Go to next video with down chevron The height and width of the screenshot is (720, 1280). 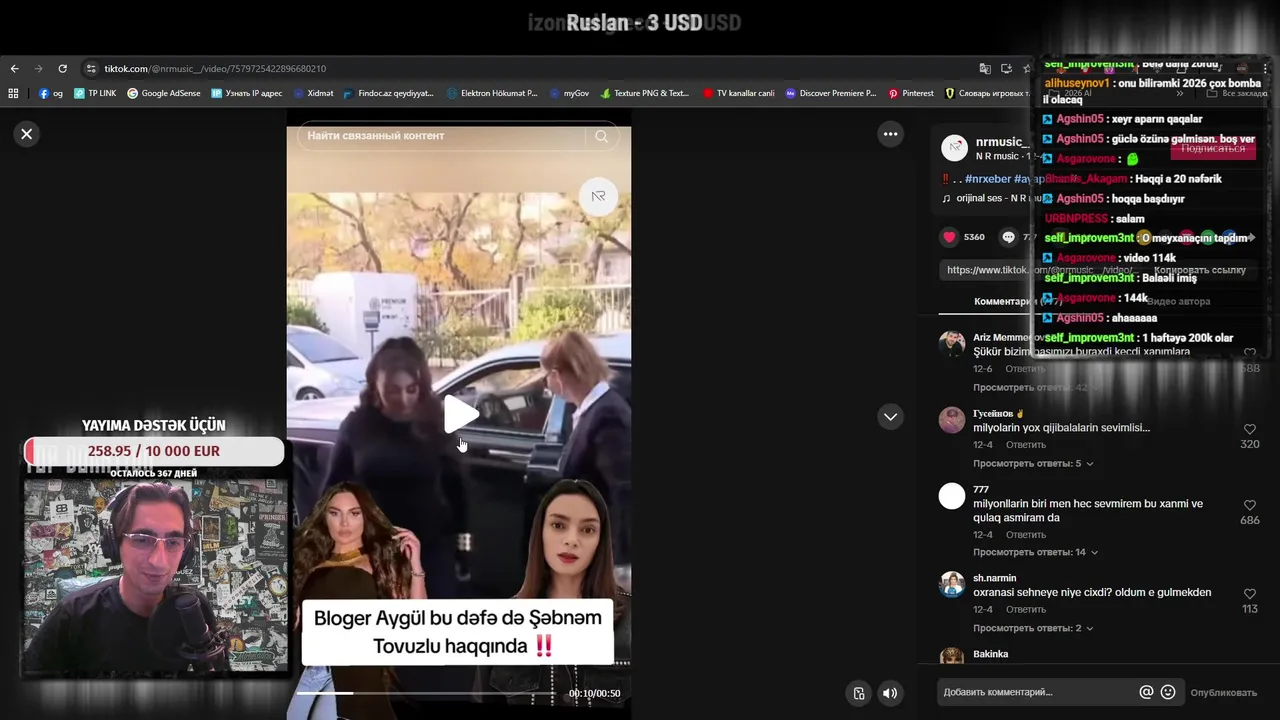click(890, 417)
